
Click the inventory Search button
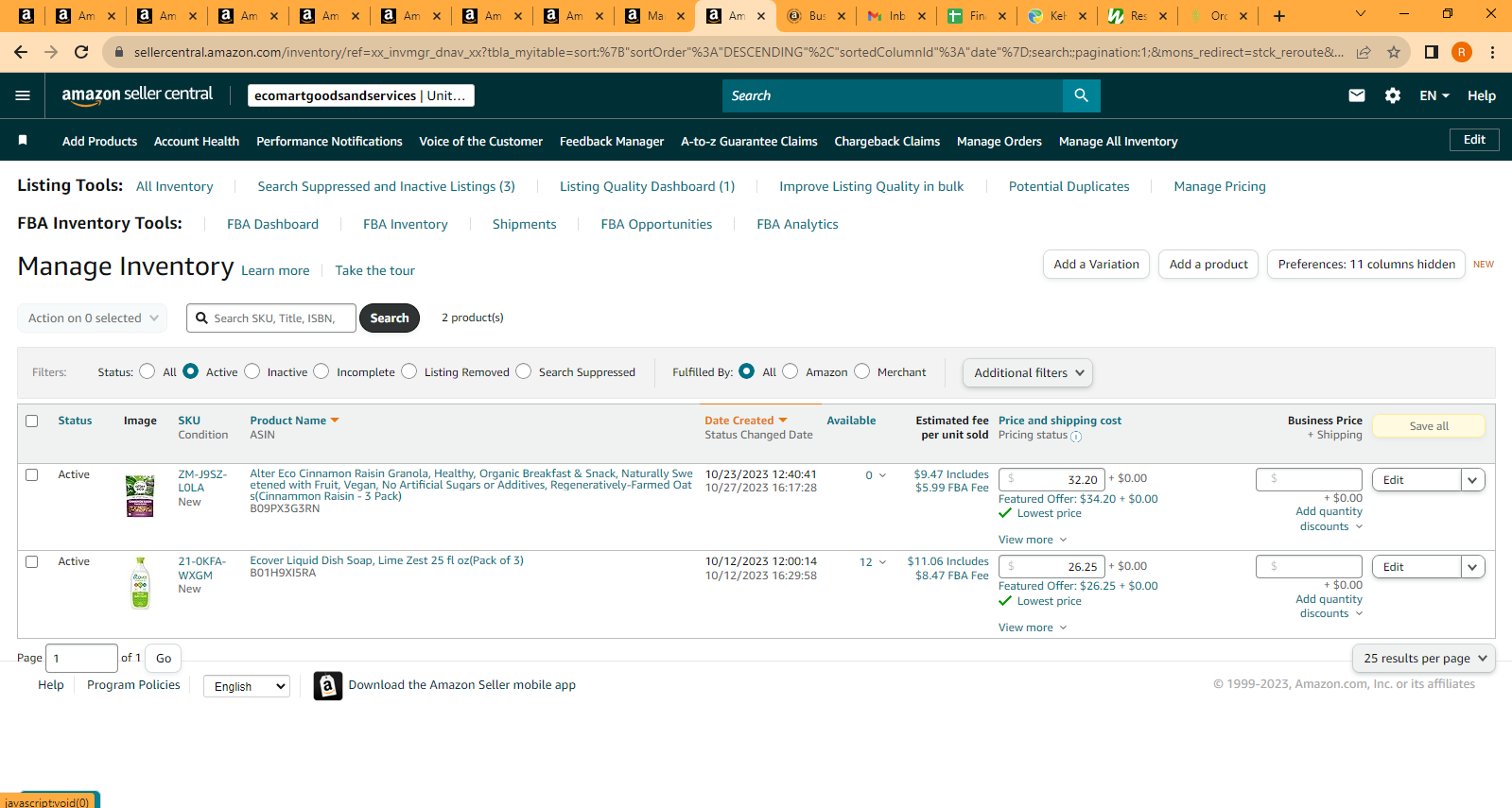point(389,318)
